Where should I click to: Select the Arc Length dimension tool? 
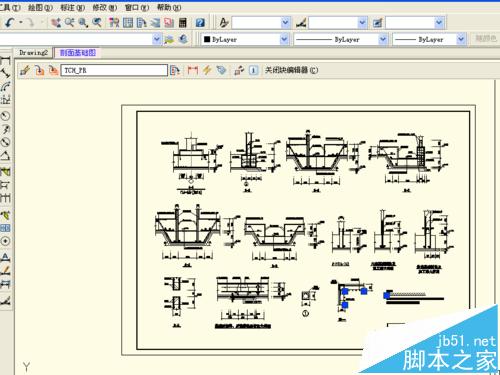(5, 86)
